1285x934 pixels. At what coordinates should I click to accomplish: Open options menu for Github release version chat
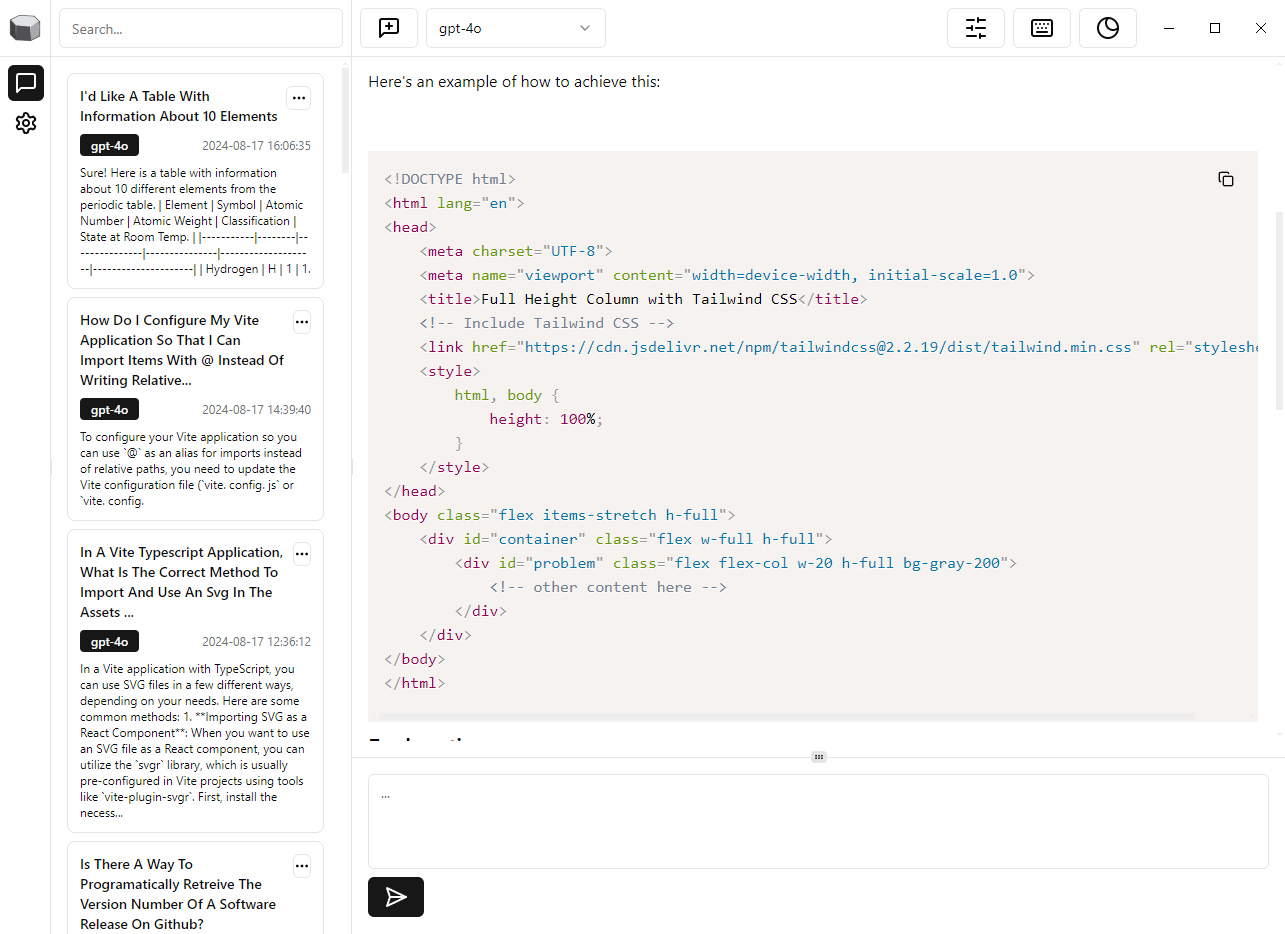coord(302,865)
